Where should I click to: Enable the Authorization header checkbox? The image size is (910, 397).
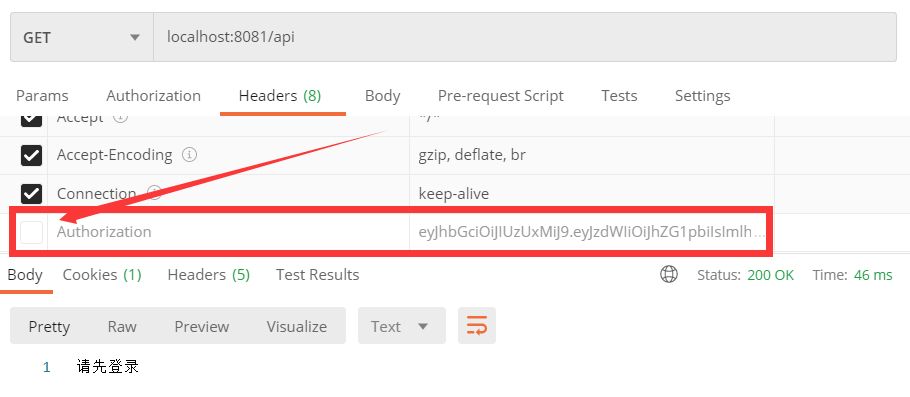coord(31,232)
